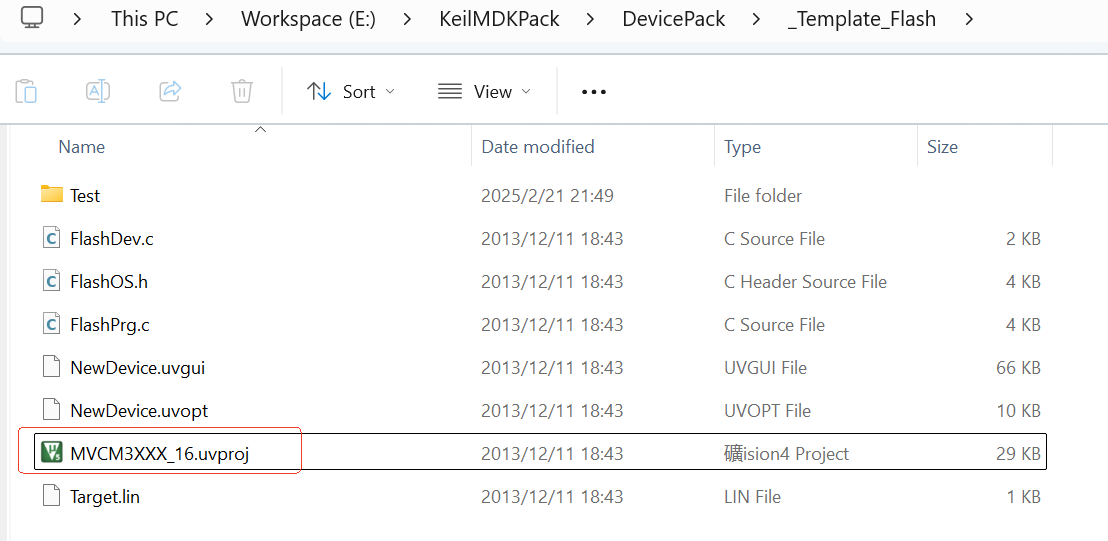Click the Size column header

(x=942, y=147)
